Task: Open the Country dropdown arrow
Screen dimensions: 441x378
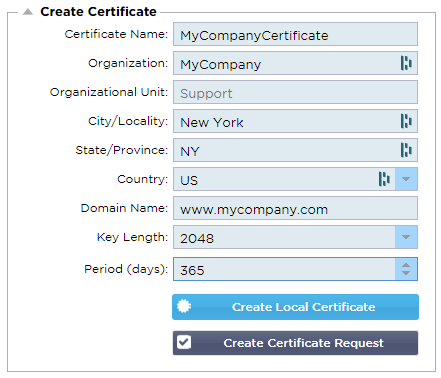Action: (x=406, y=179)
